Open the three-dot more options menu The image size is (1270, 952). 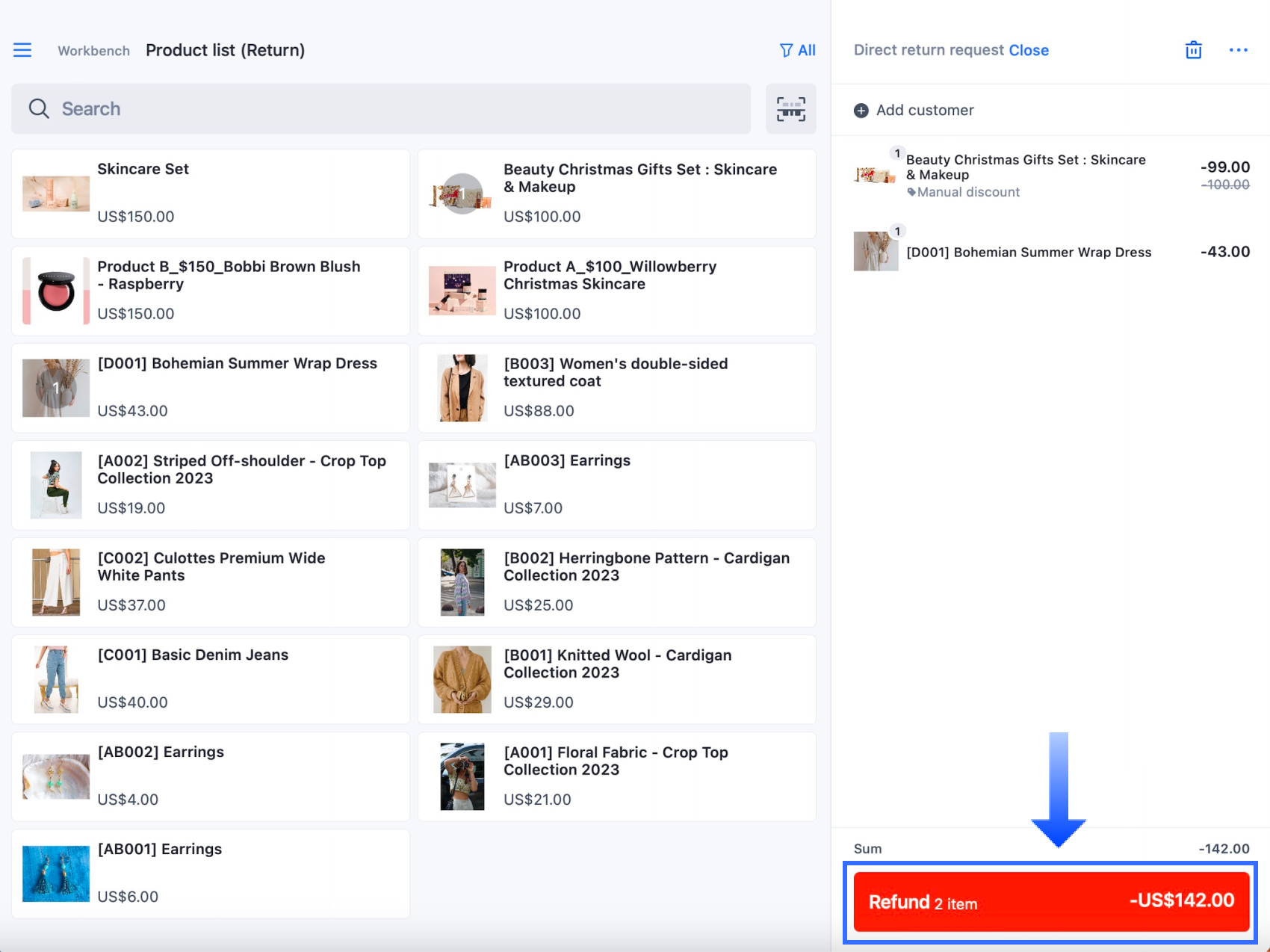[x=1239, y=50]
